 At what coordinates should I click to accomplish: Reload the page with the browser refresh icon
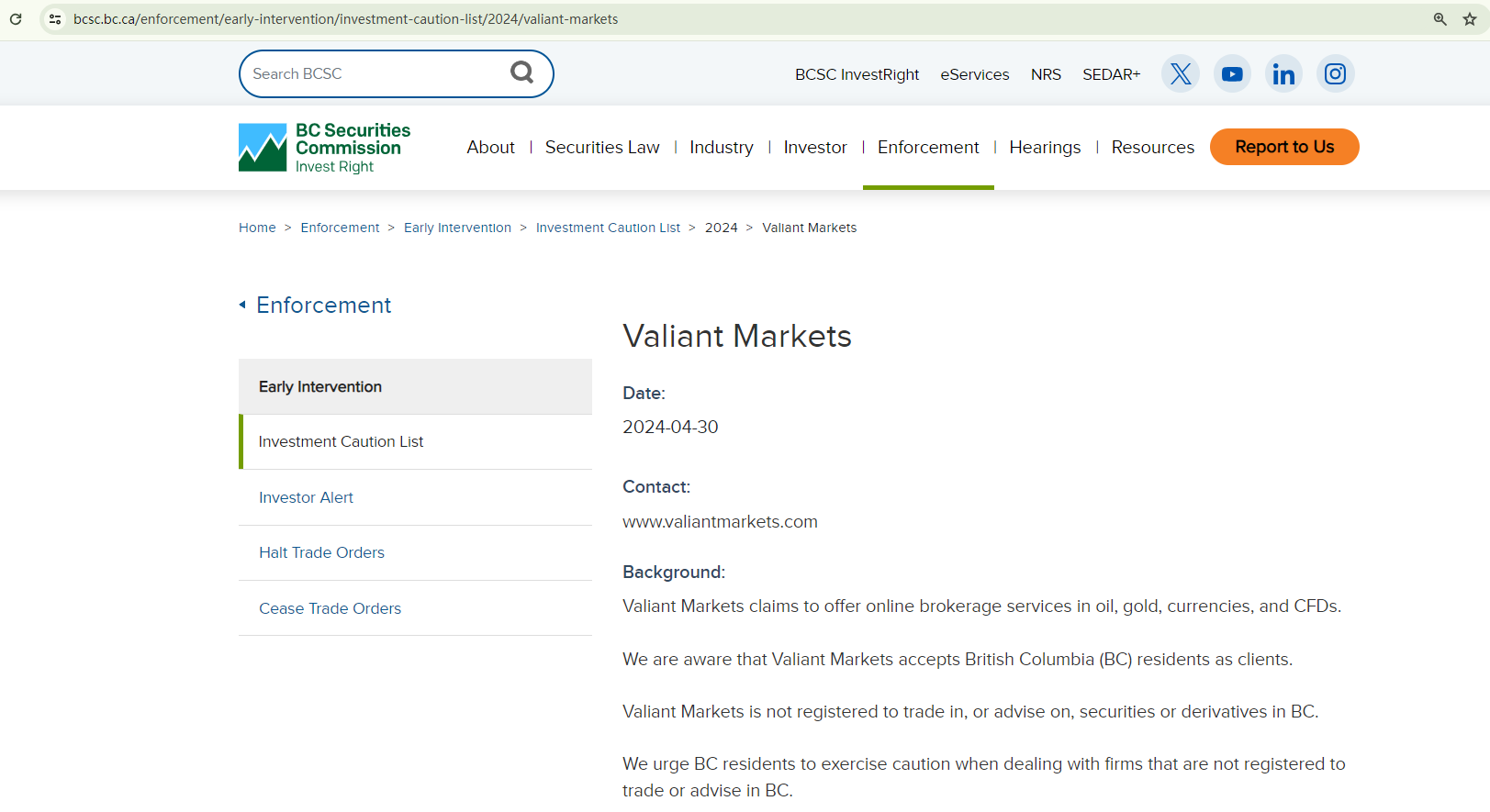16,19
